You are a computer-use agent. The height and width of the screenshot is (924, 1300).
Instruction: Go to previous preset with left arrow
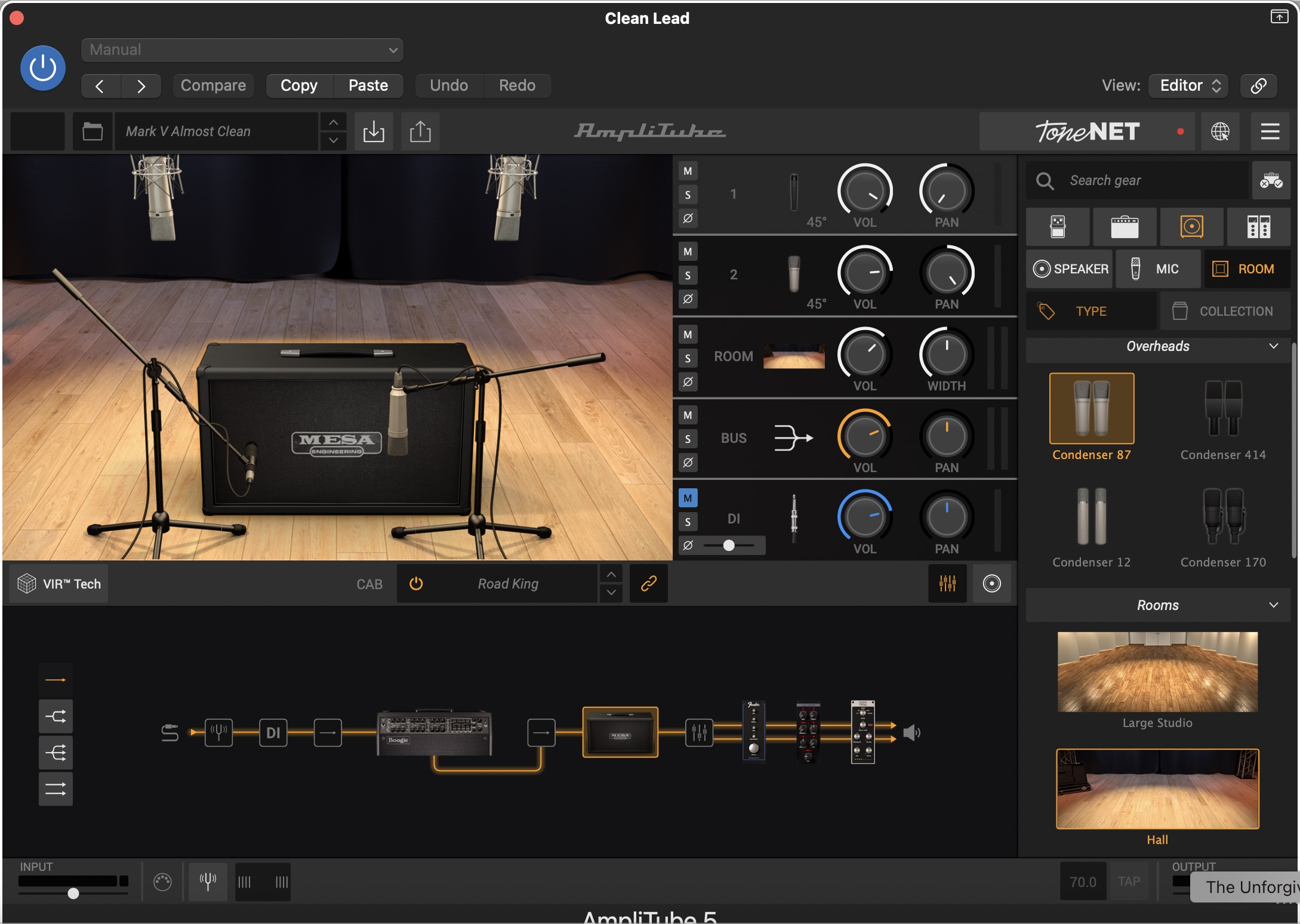(100, 86)
